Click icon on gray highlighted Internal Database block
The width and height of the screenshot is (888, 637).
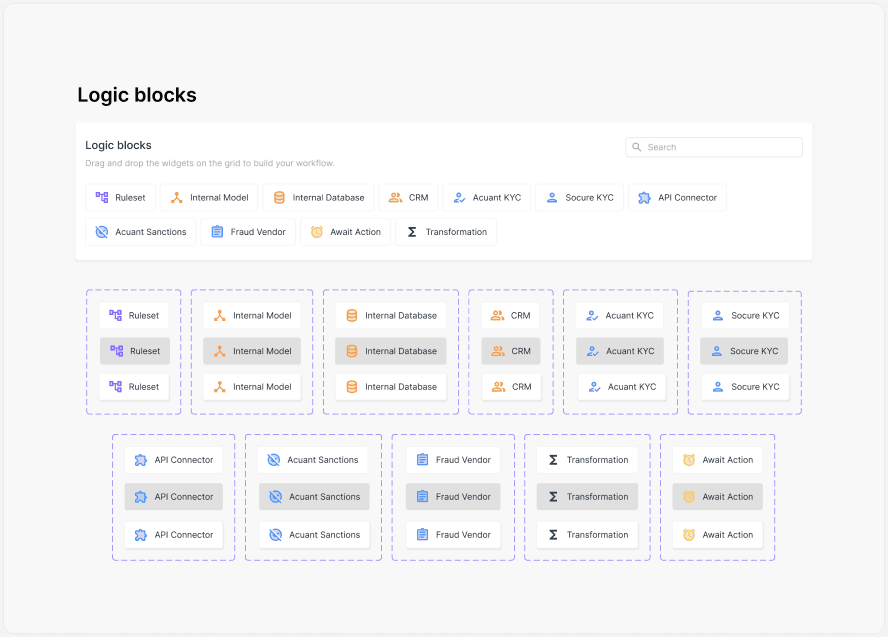[x=352, y=351]
